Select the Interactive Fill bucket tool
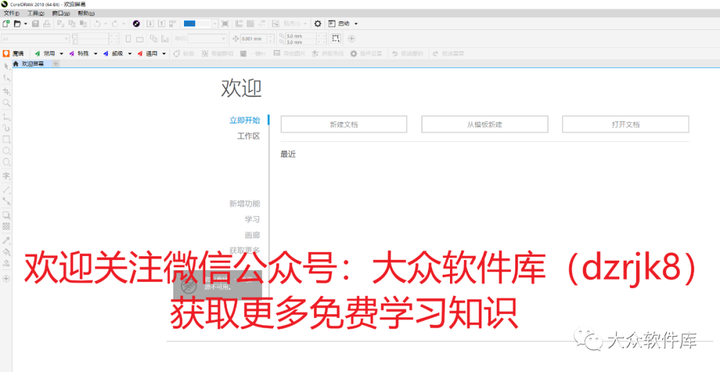720x372 pixels. (x=6, y=251)
